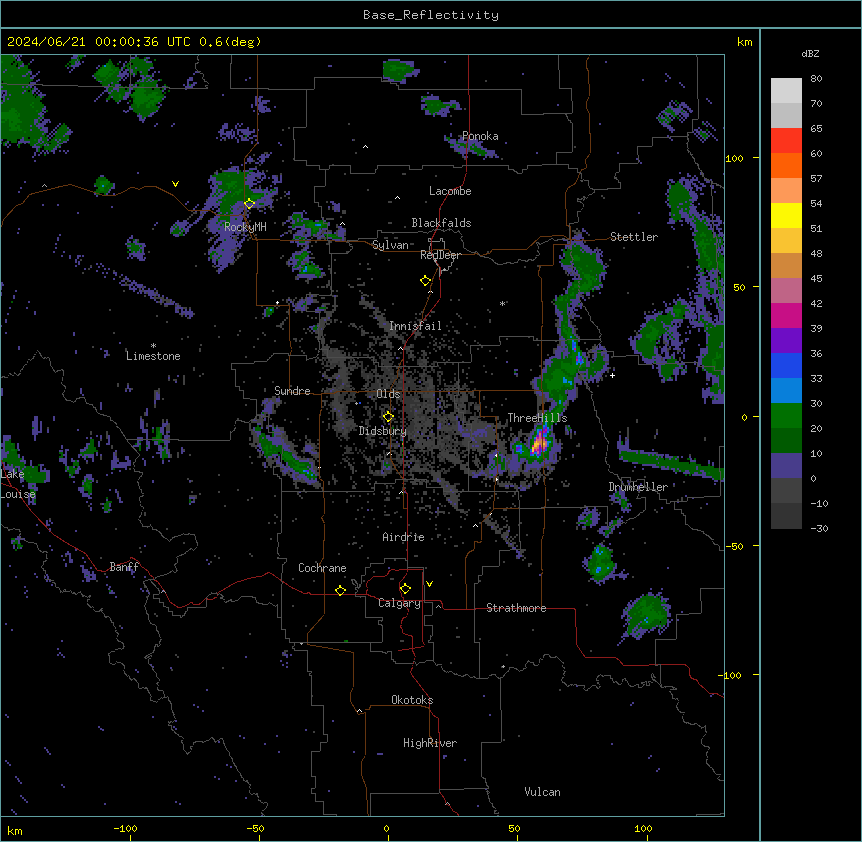
Task: Choose the slate-purple 10 dBZ legend swatch
Action: click(x=786, y=465)
